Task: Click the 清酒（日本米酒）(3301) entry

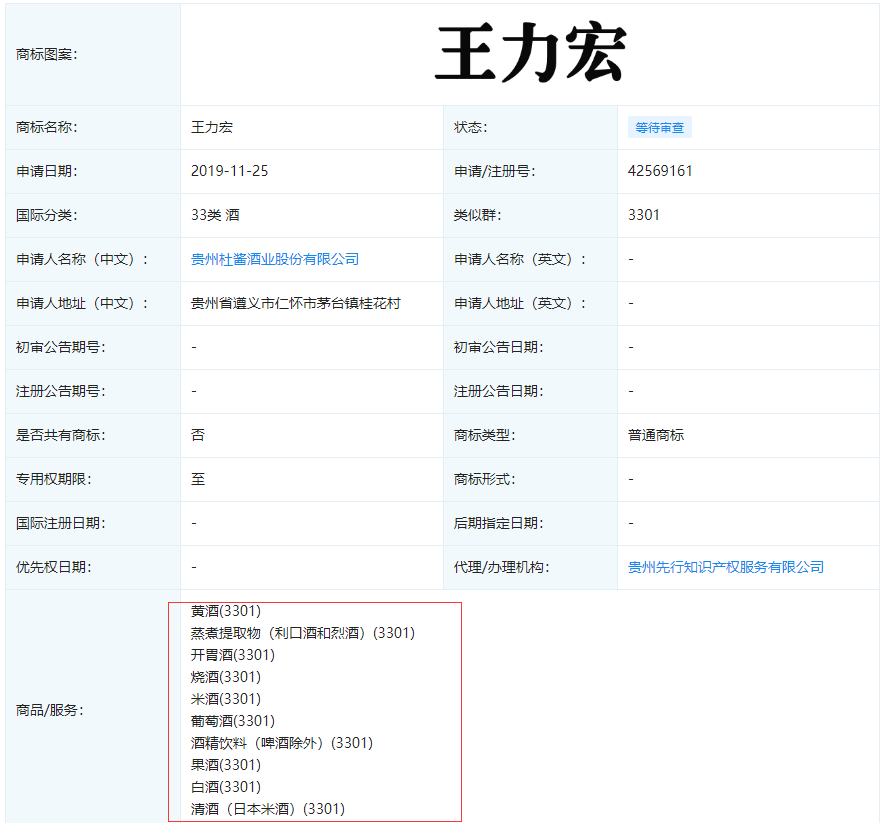Action: tap(268, 809)
